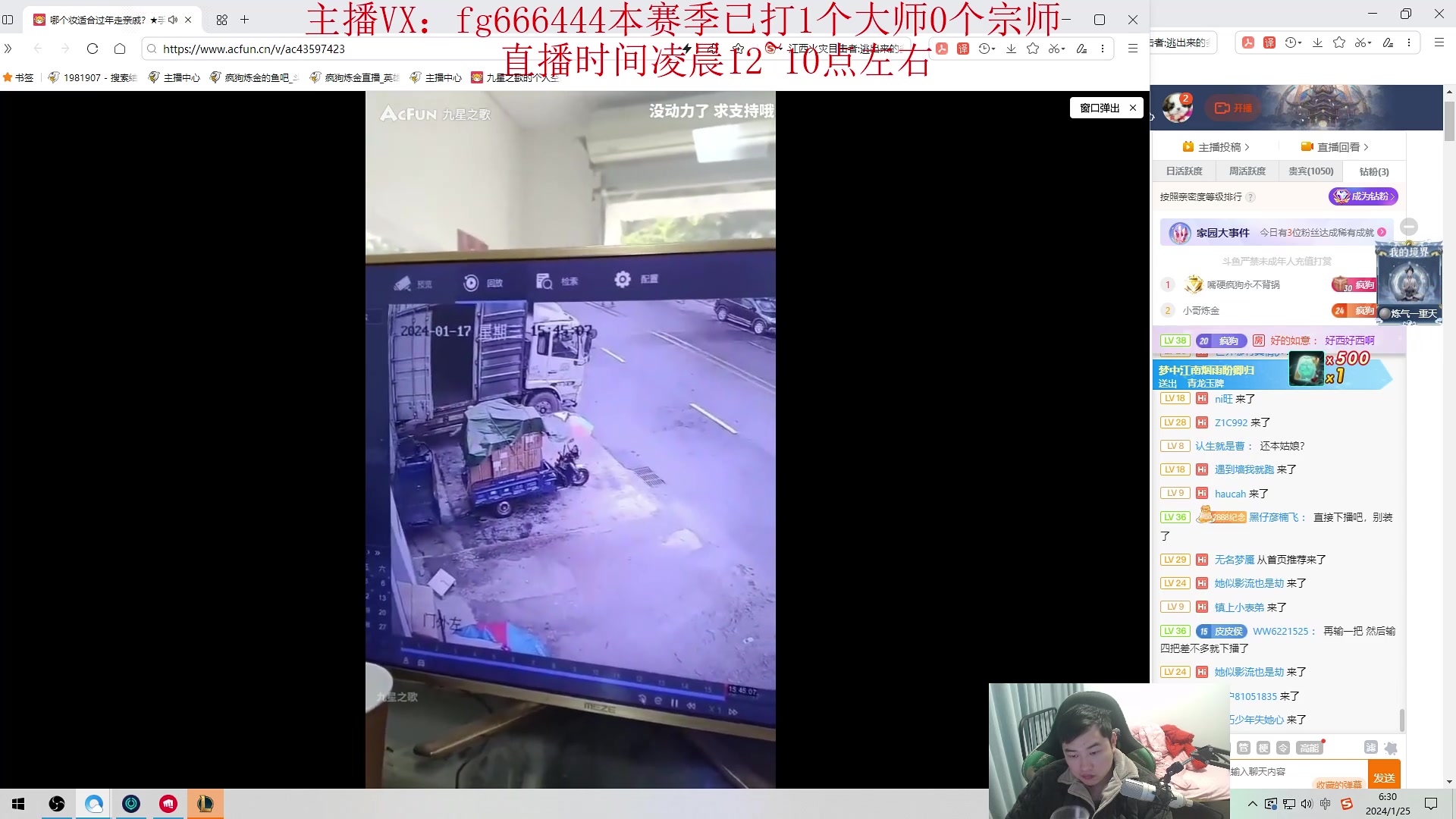Click the 管 chat tool icon
Screen dimensions: 1456x819
[1244, 748]
